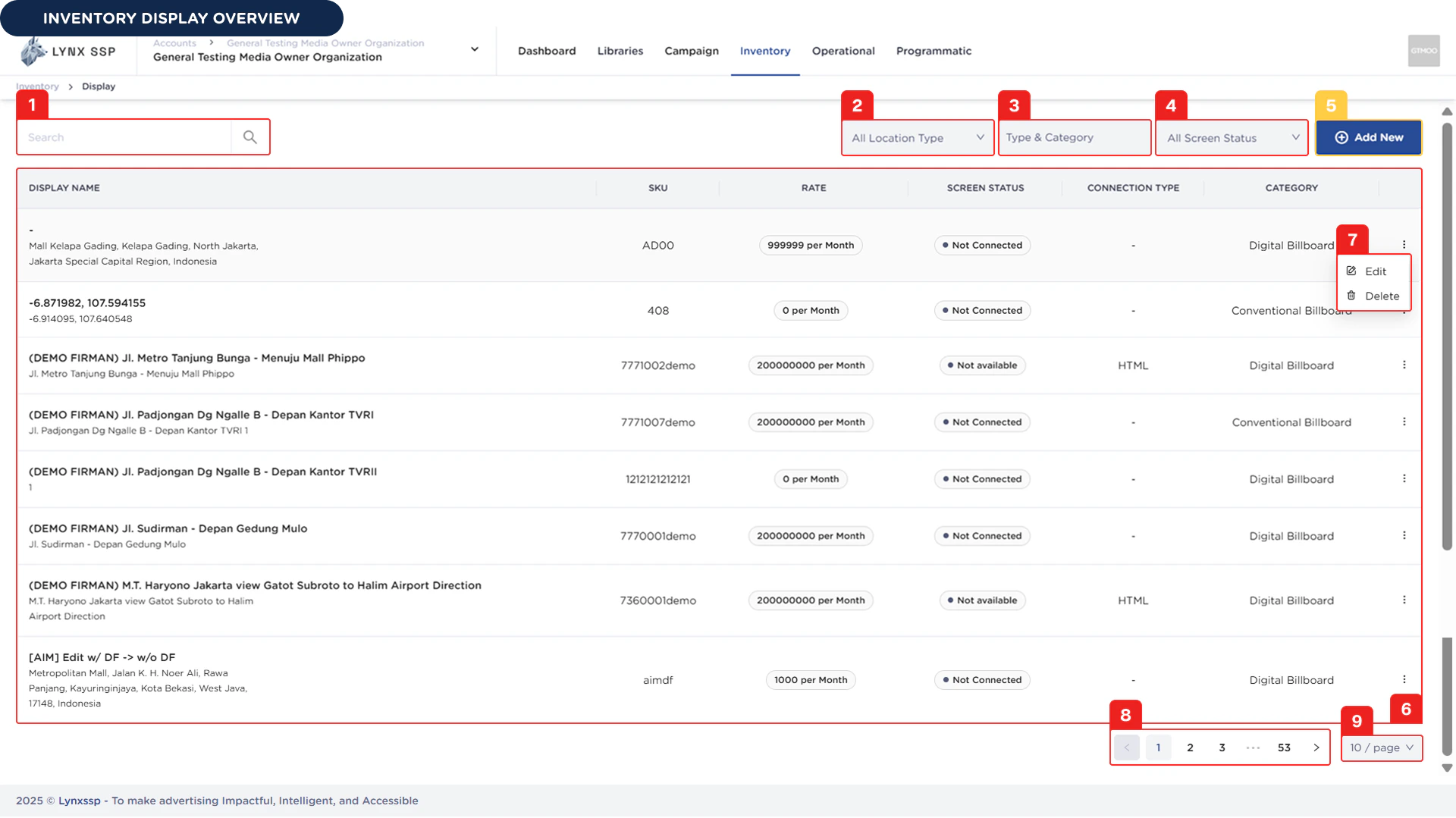Click Jl. Sudirman Depan Gedung Mulo name
The width and height of the screenshot is (1456, 818).
point(168,528)
